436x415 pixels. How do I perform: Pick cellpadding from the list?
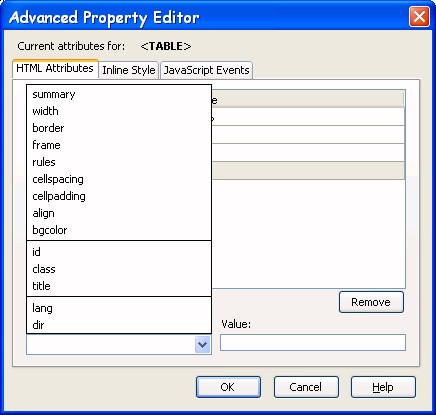point(119,196)
